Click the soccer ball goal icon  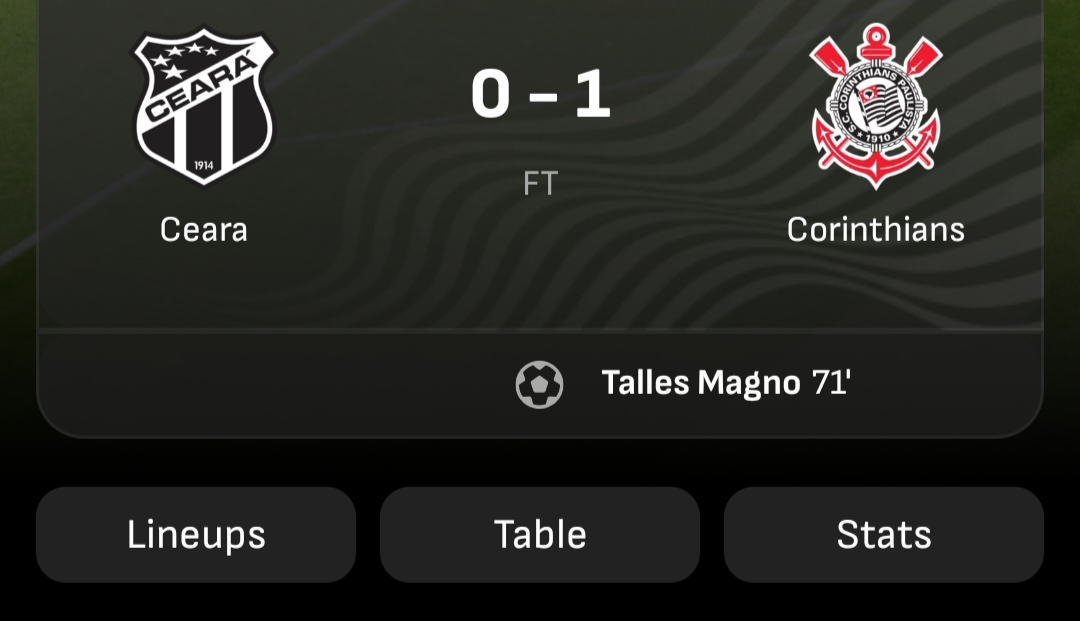pyautogui.click(x=539, y=384)
